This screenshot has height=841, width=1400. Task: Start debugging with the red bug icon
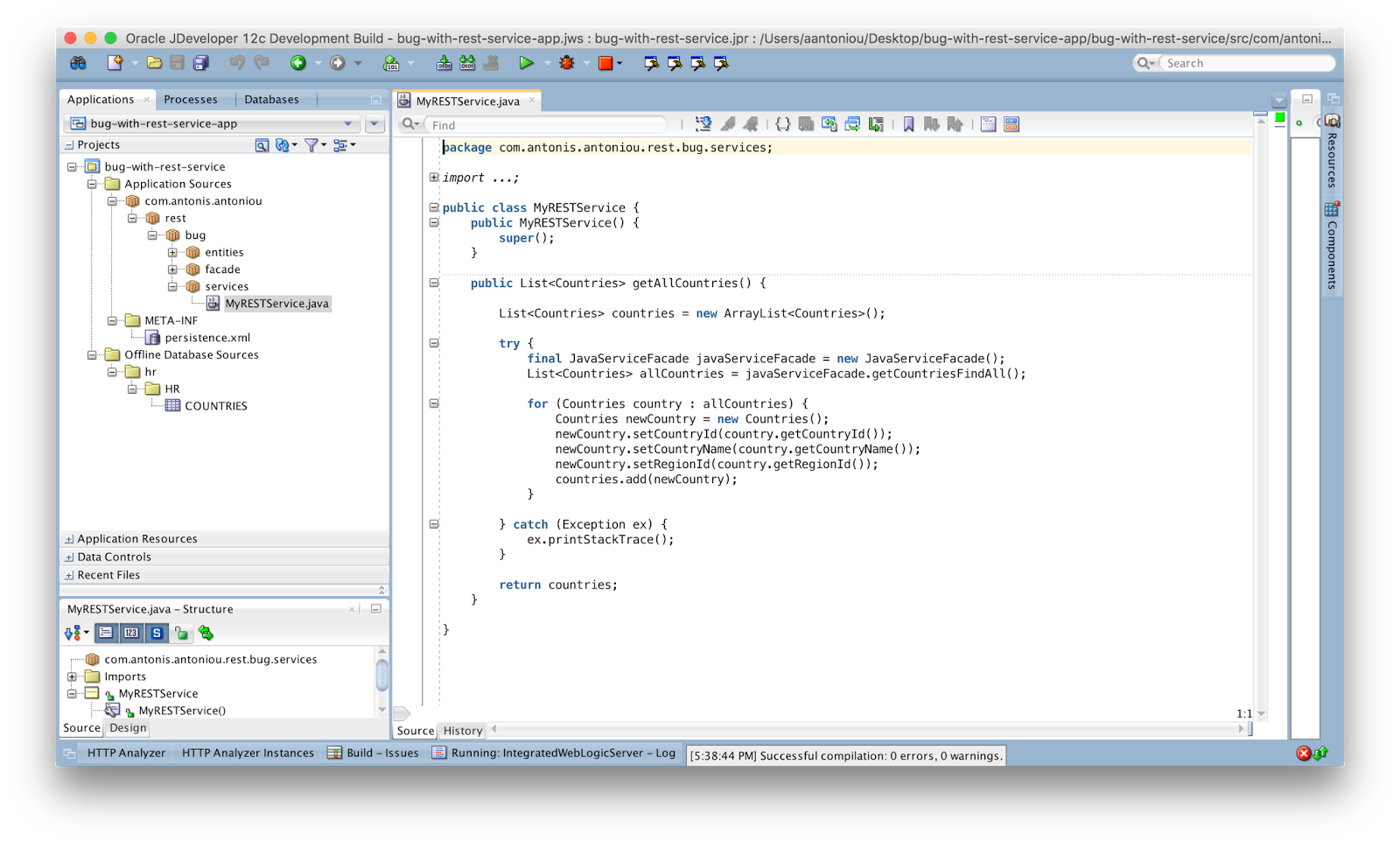(567, 63)
